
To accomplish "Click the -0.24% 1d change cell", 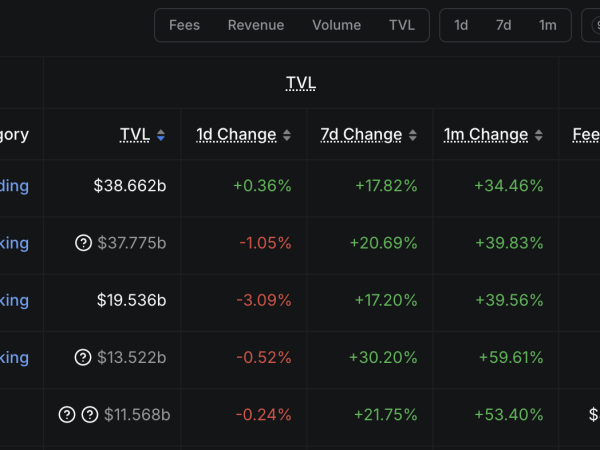I will coord(264,415).
